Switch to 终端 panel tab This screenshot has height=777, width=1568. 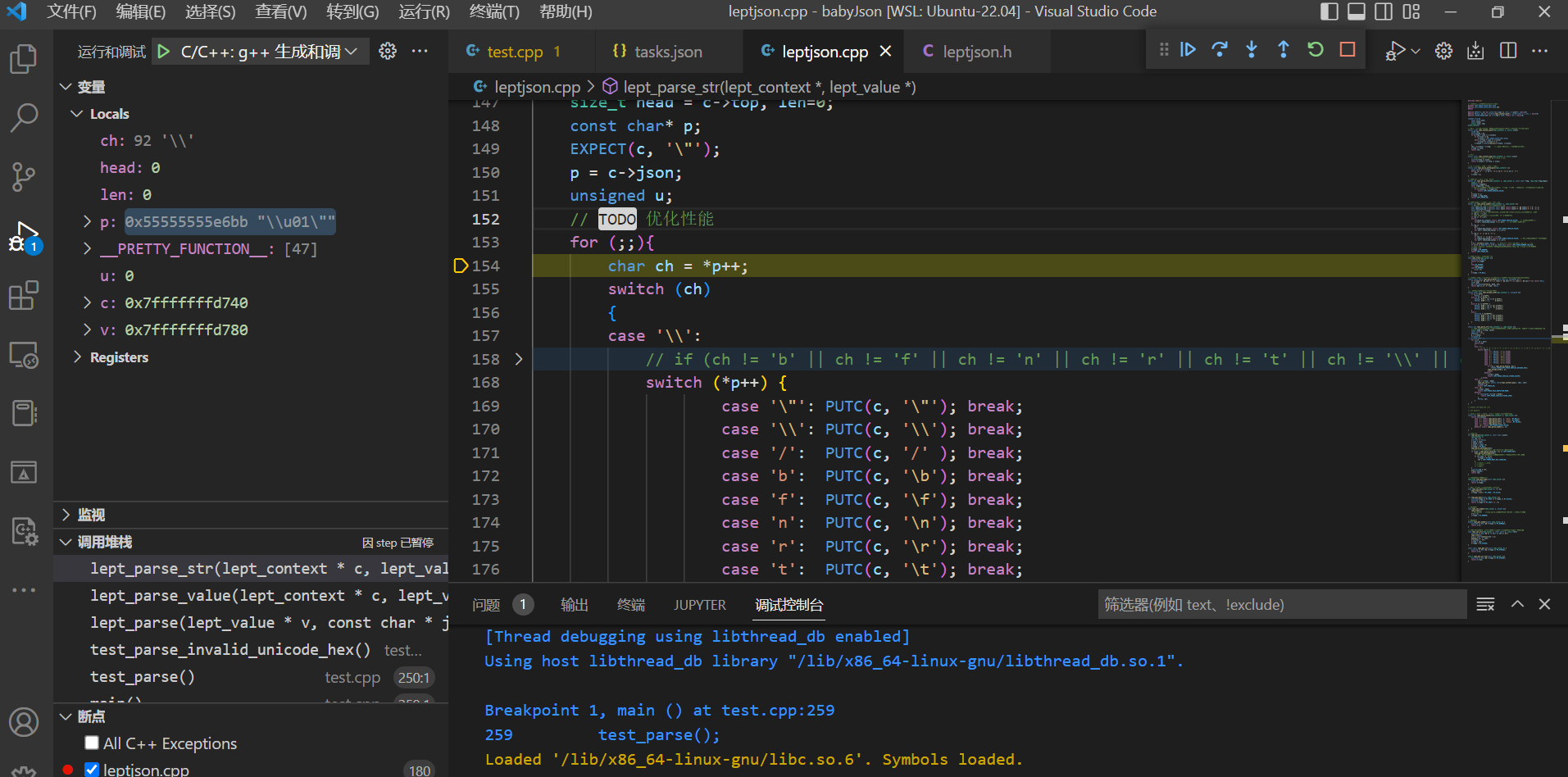coord(631,605)
